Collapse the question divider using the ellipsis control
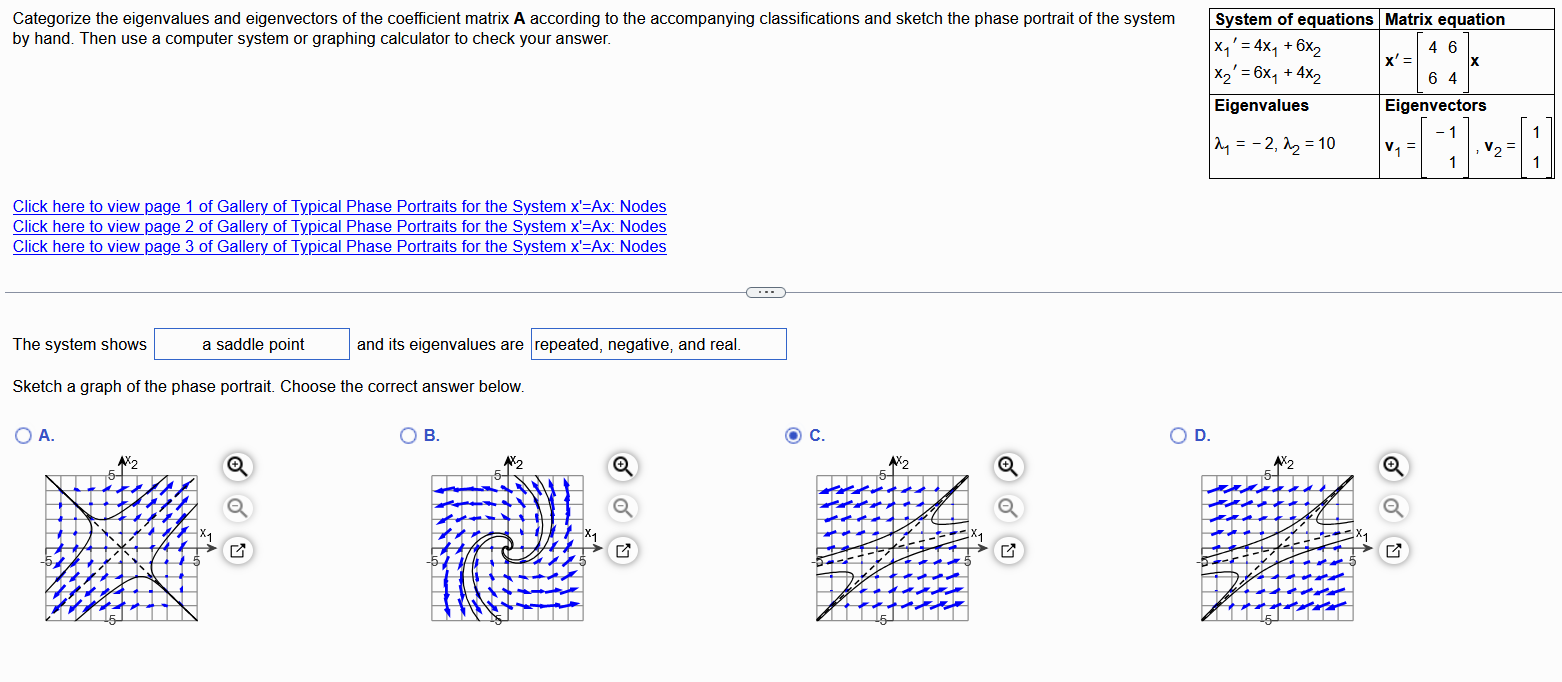Image resolution: width=1562 pixels, height=682 pixels. 765,291
